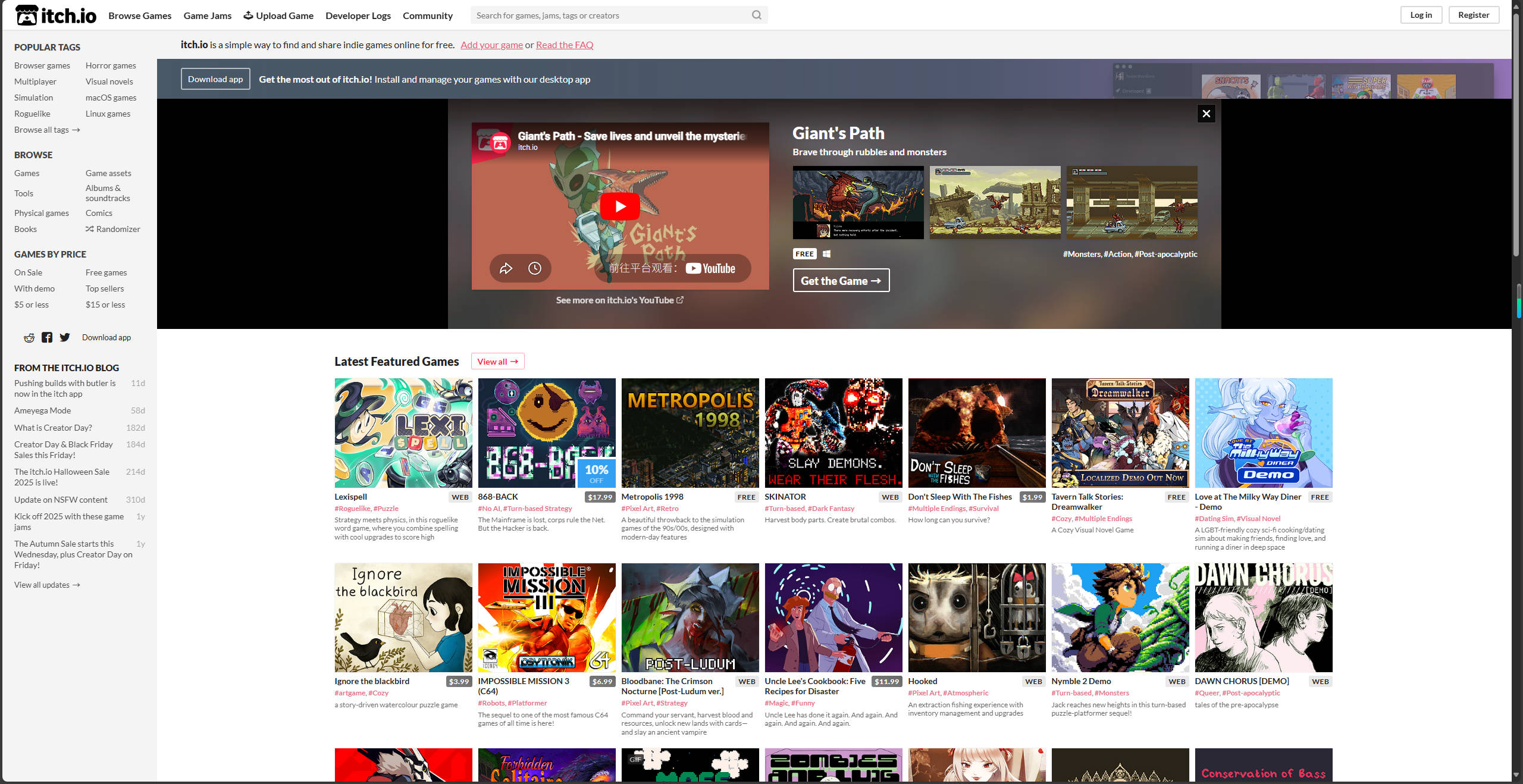The width and height of the screenshot is (1523, 784).
Task: Open the 868-BACK game thumbnail
Action: [547, 433]
